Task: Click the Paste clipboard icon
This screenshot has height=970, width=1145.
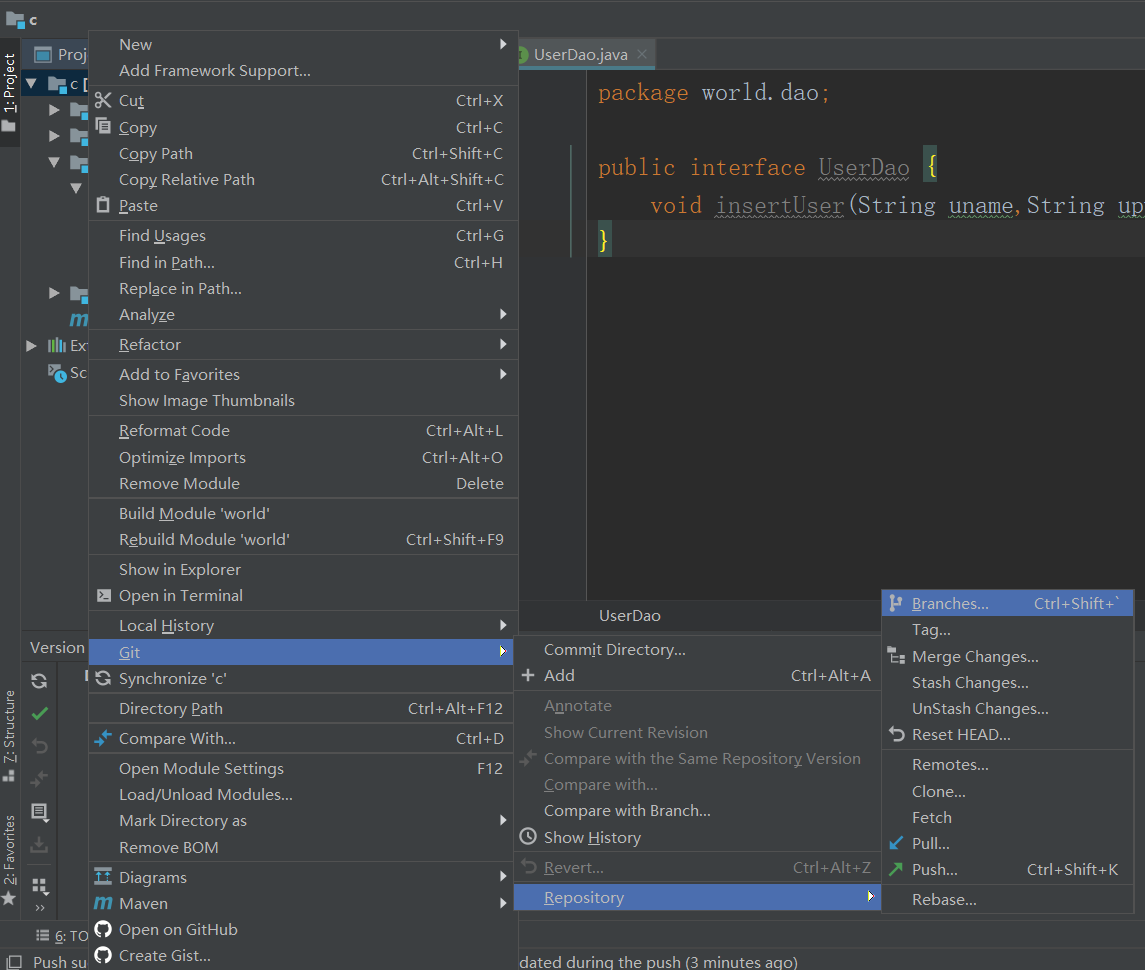Action: [x=104, y=205]
